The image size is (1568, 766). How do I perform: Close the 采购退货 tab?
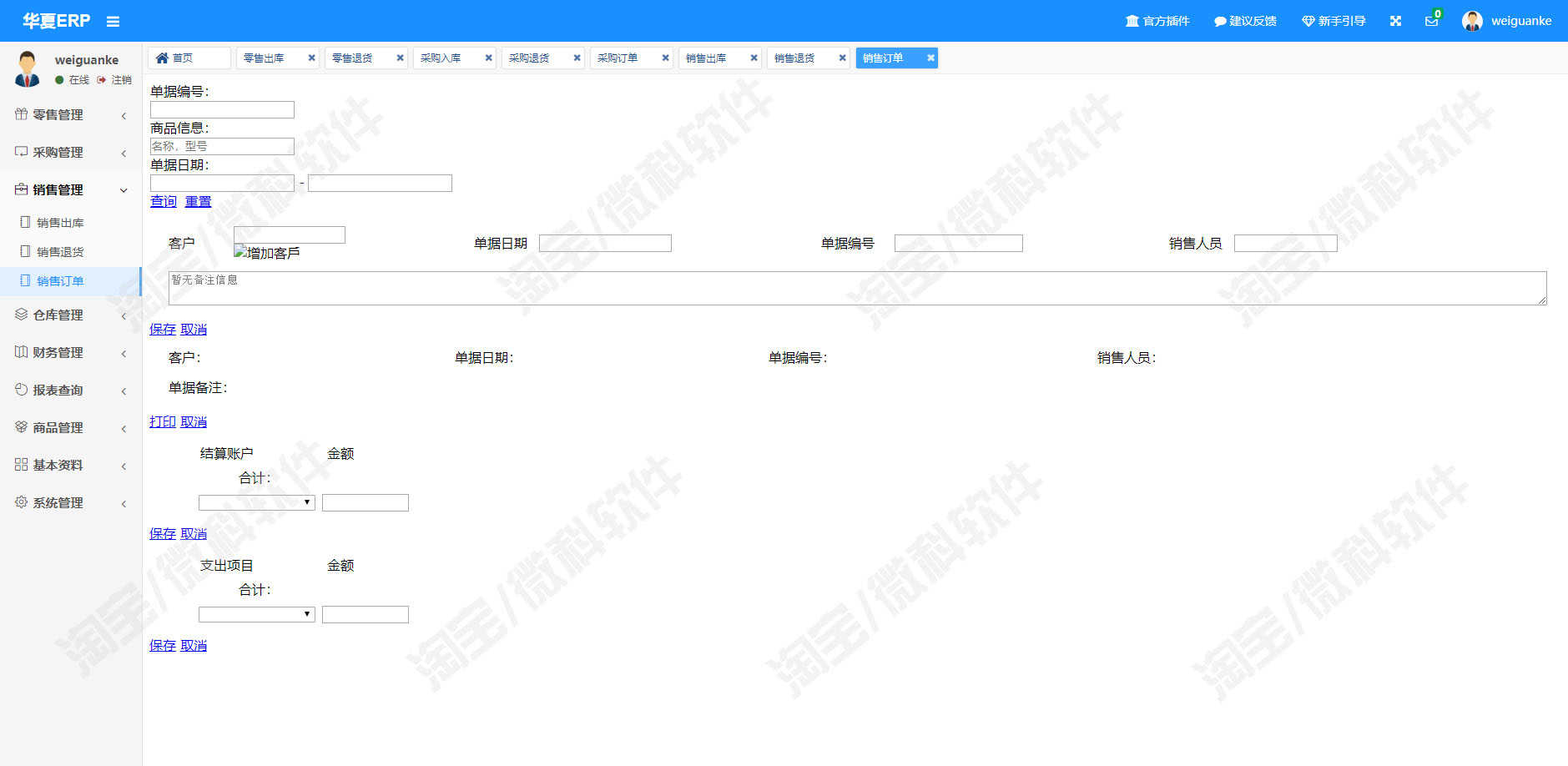577,58
